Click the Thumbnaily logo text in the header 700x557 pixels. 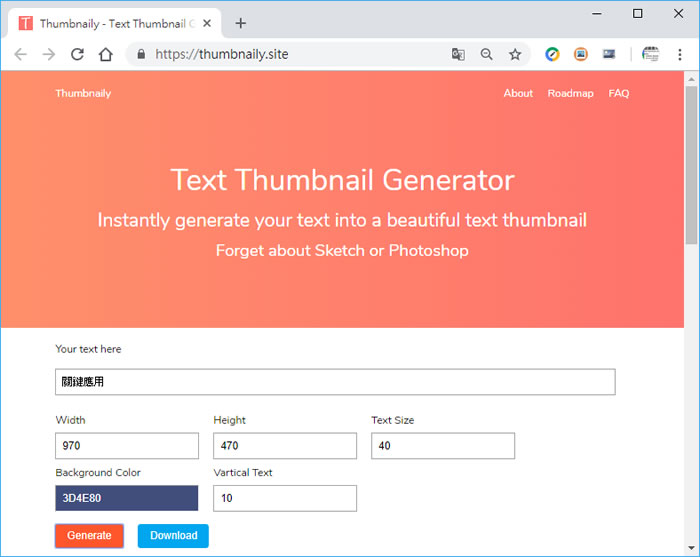(83, 93)
